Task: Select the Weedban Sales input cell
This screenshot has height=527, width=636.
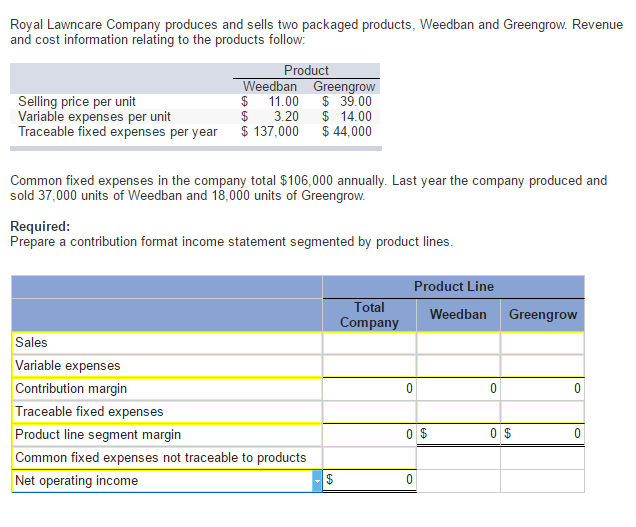Action: pos(458,342)
